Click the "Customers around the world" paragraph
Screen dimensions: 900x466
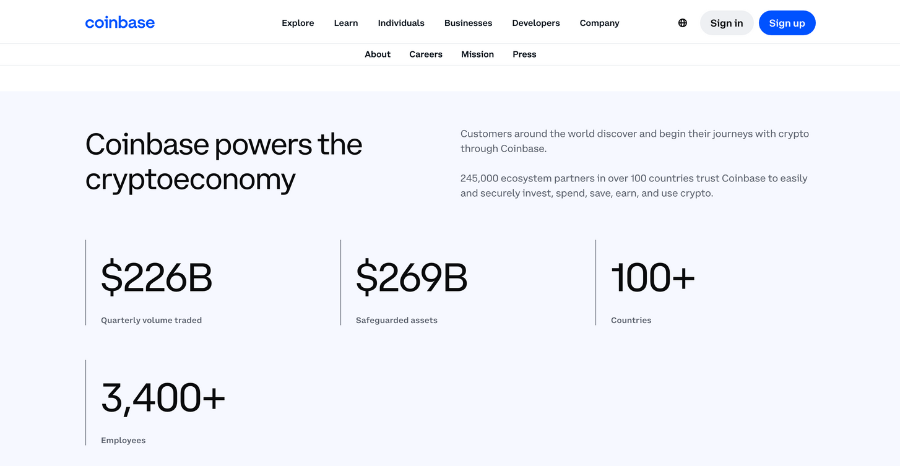tap(635, 141)
